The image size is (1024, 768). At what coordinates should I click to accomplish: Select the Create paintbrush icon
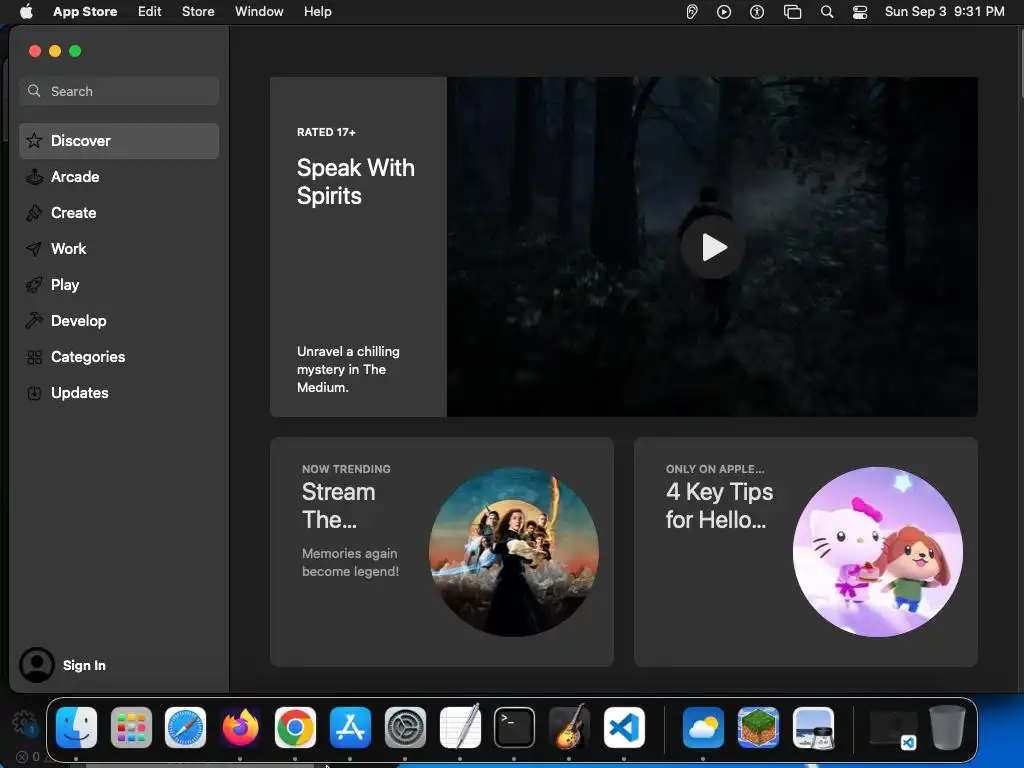click(34, 212)
